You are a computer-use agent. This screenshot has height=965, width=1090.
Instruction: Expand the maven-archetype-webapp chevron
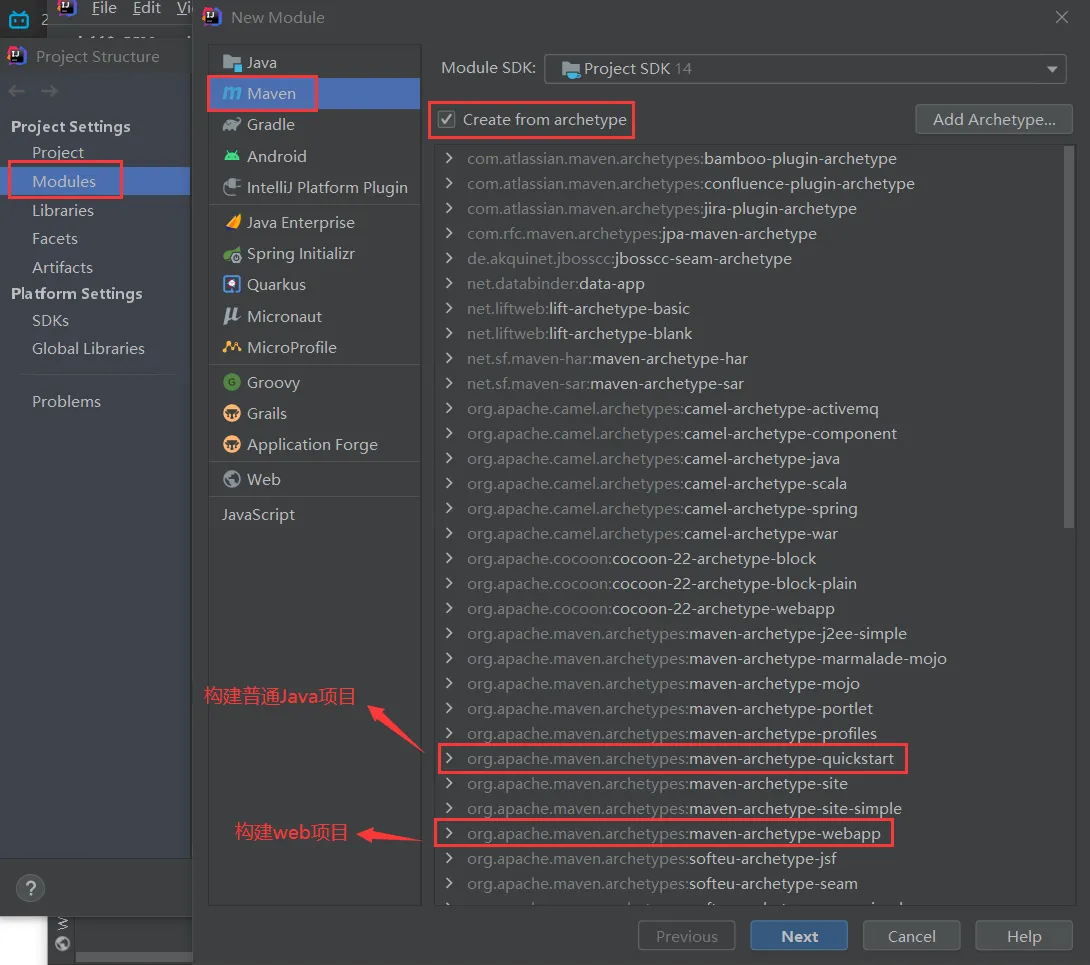(449, 834)
